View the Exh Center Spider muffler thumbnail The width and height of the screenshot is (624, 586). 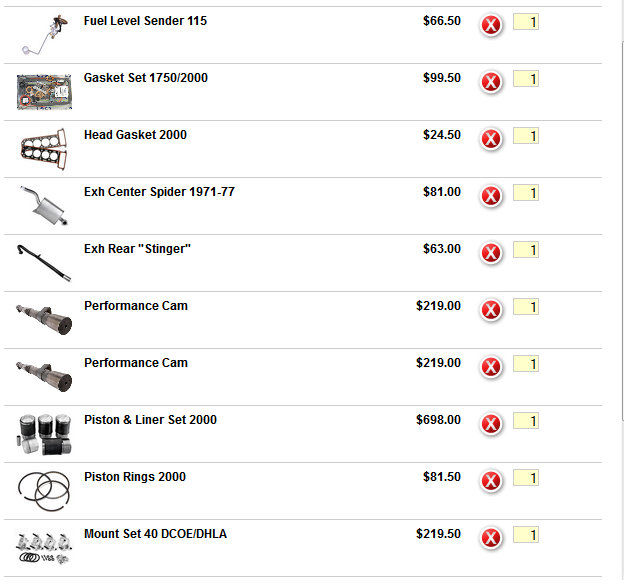point(44,205)
